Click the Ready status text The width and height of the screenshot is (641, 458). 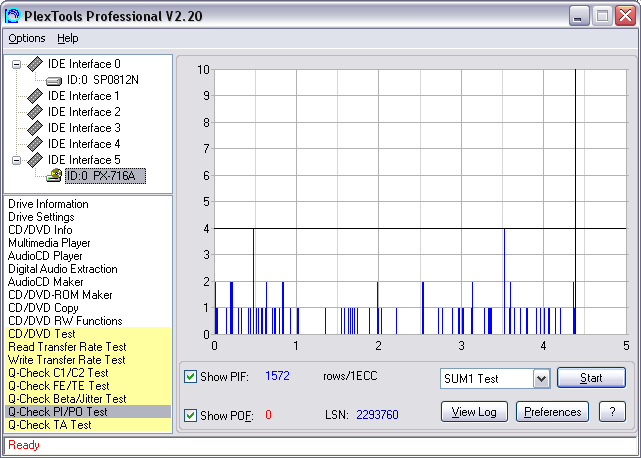[24, 445]
